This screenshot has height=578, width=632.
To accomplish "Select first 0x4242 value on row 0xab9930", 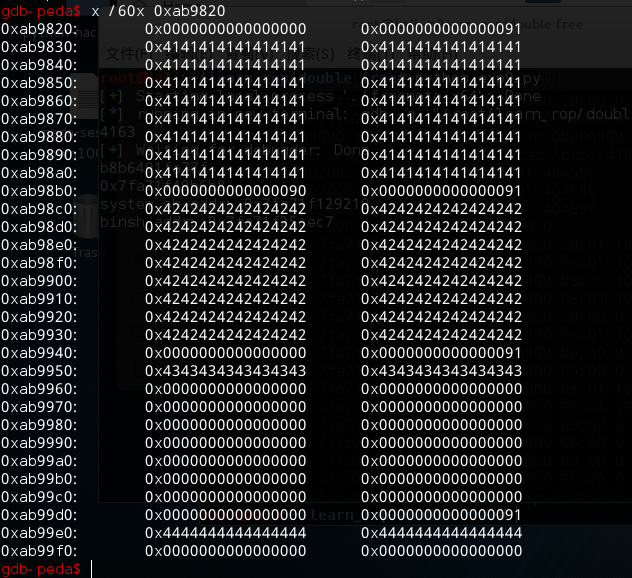I will [x=225, y=335].
